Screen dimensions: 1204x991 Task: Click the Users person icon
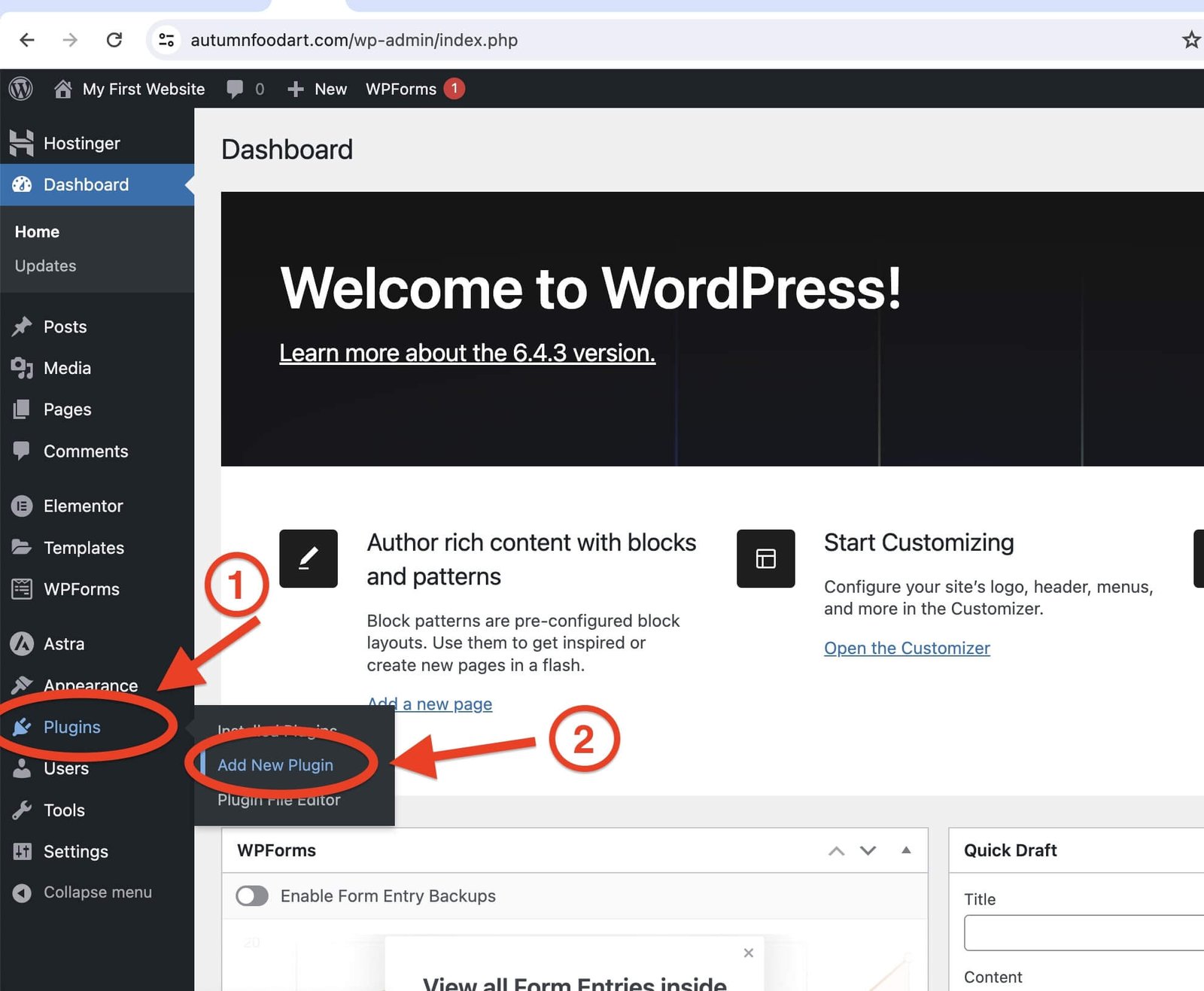[x=22, y=768]
